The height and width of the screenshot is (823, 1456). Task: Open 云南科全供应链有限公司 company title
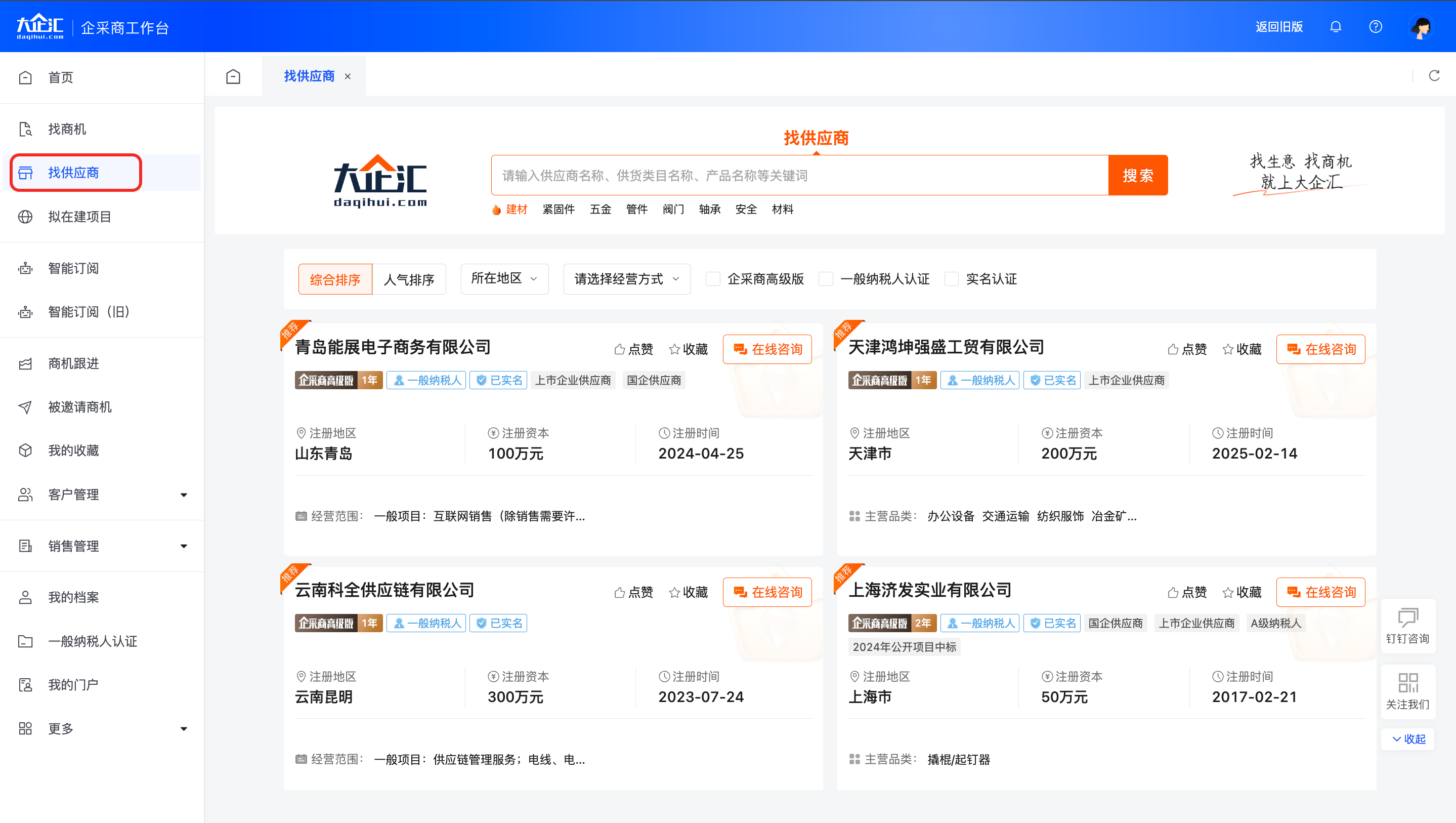385,590
